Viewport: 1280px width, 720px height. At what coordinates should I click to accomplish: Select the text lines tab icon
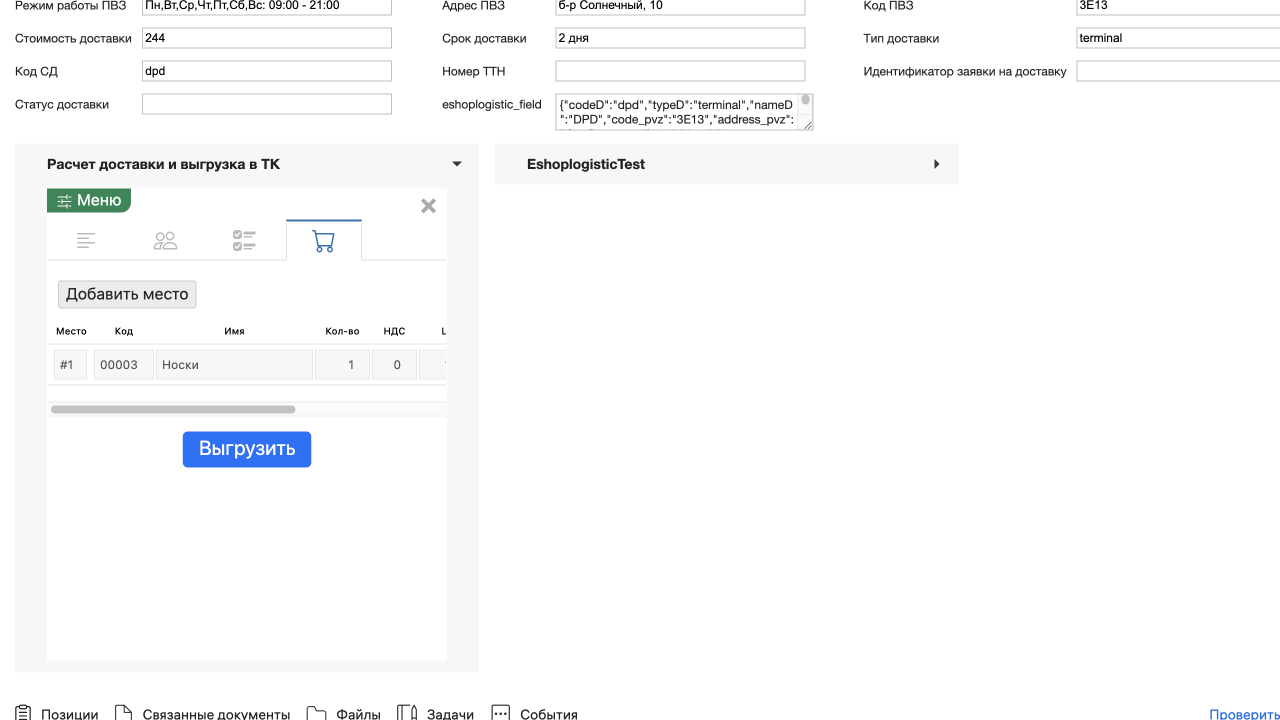click(87, 241)
